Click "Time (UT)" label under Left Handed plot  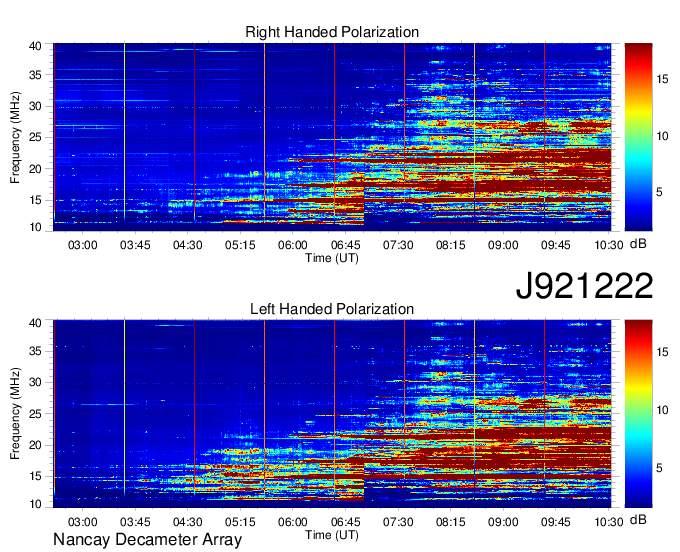[332, 535]
